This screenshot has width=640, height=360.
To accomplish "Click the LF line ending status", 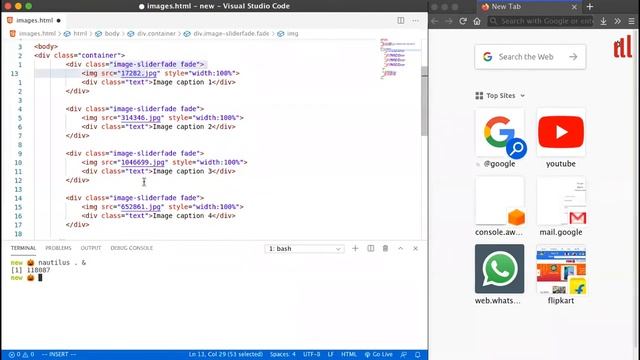I will click(331, 354).
